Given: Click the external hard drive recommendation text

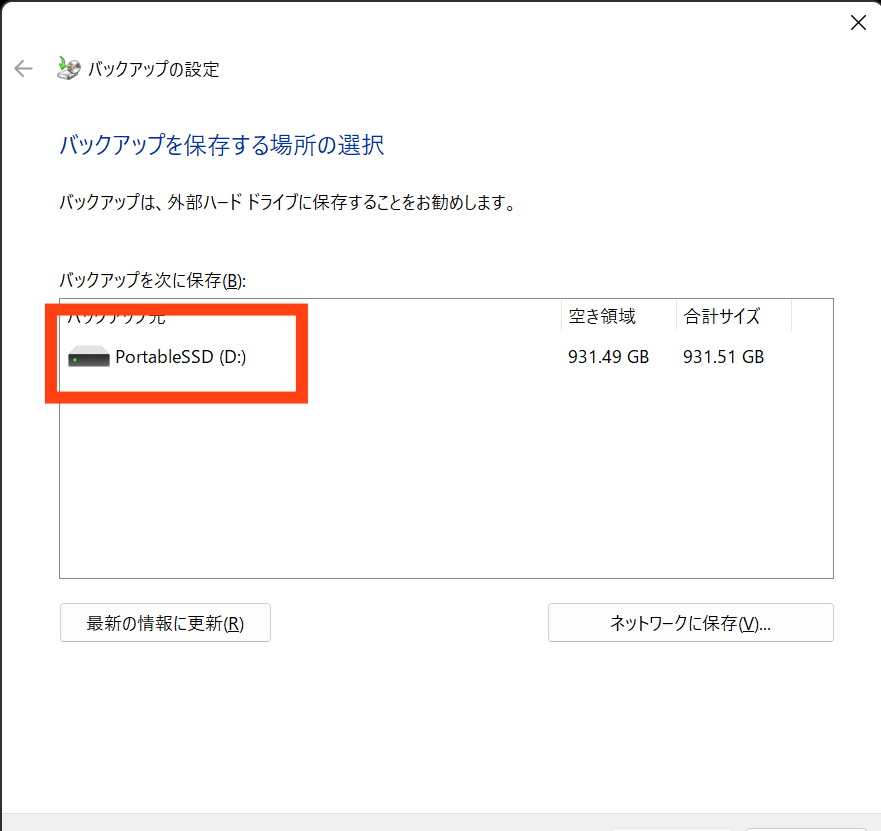Looking at the screenshot, I should click(x=287, y=204).
